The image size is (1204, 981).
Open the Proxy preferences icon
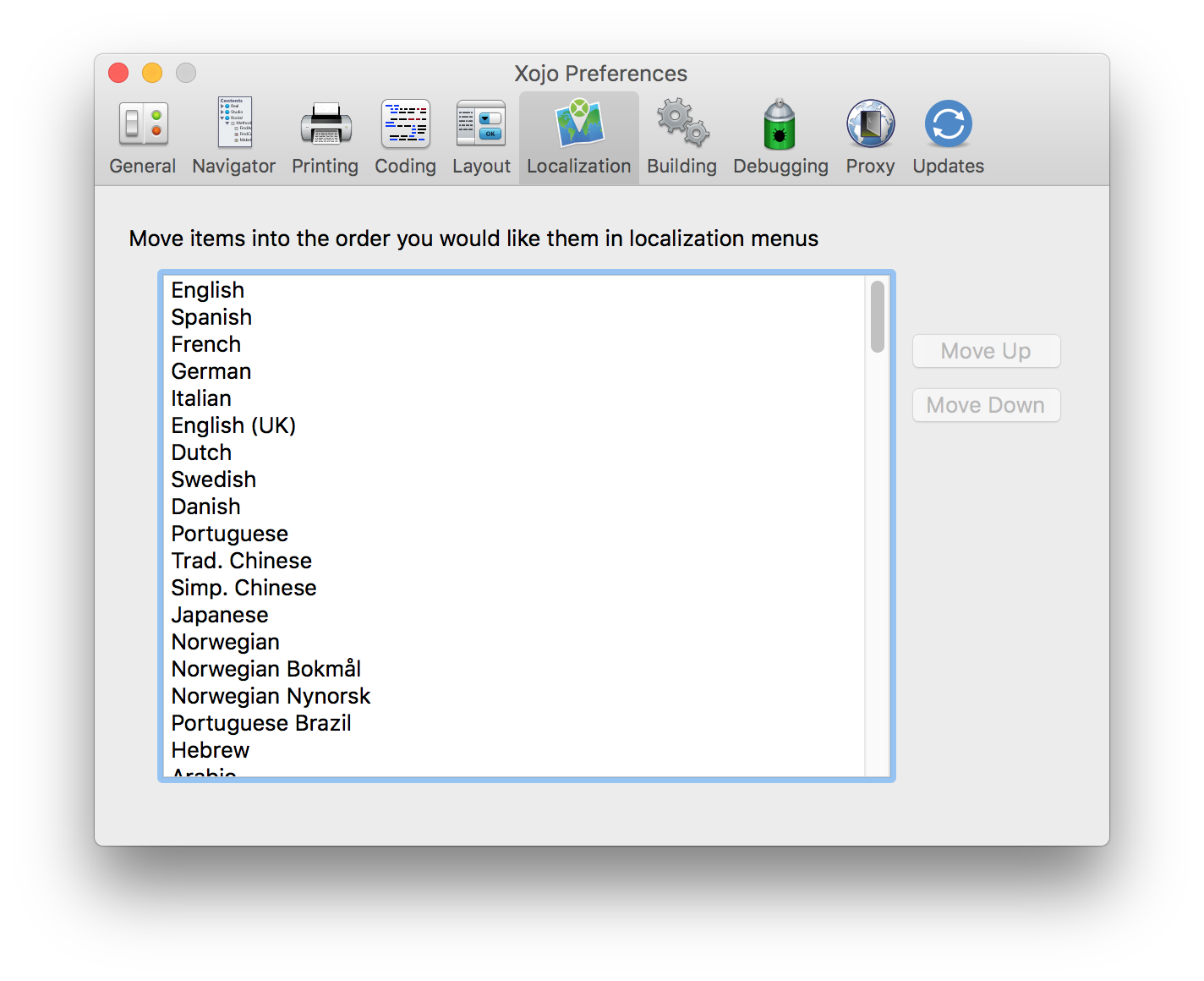(x=870, y=124)
